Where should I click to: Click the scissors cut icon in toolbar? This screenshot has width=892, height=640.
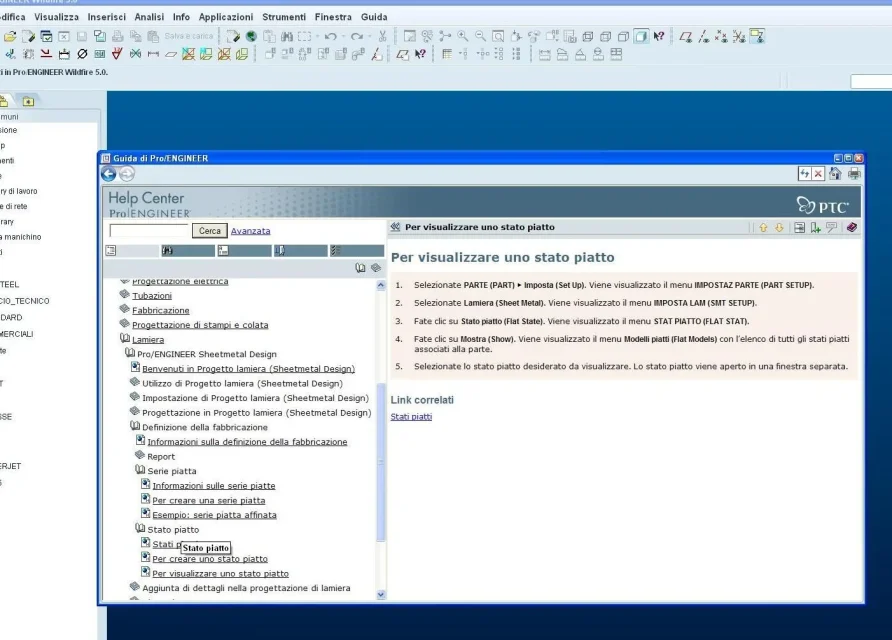coord(382,36)
